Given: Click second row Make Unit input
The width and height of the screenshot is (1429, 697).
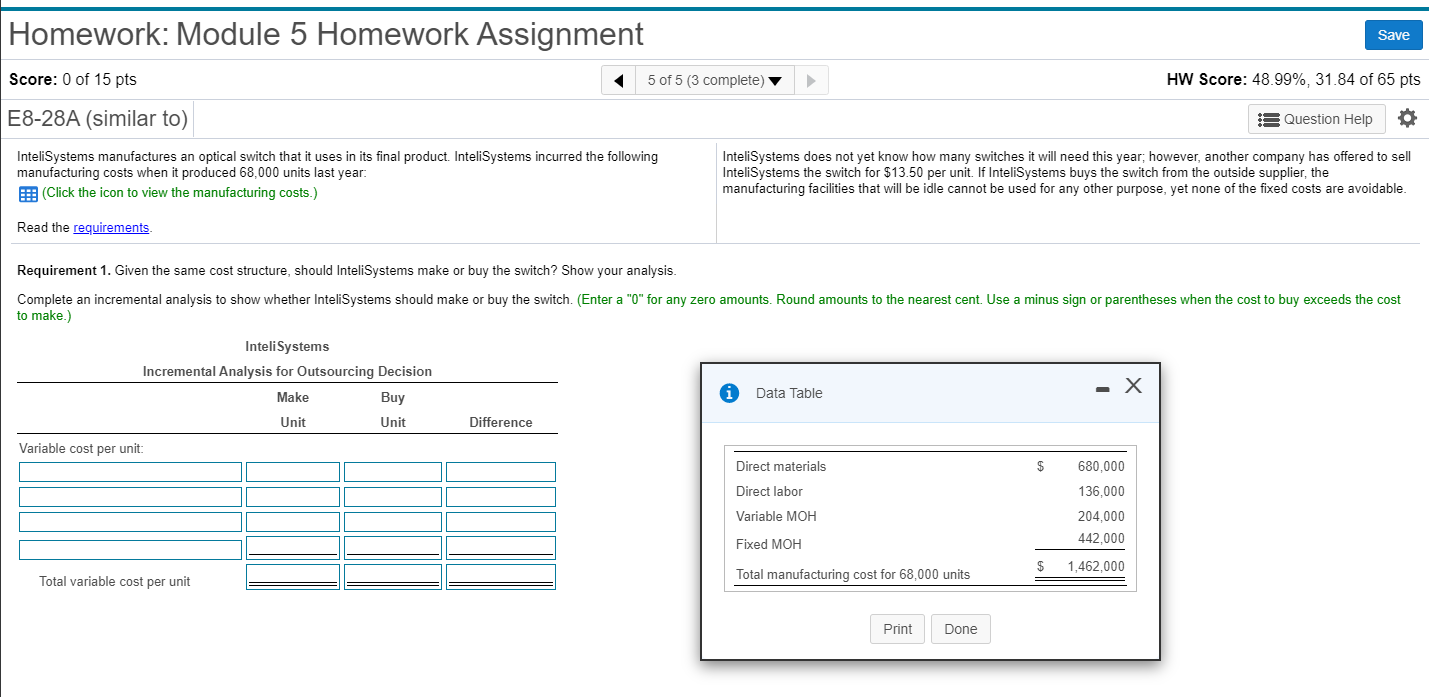Looking at the screenshot, I should [x=293, y=496].
